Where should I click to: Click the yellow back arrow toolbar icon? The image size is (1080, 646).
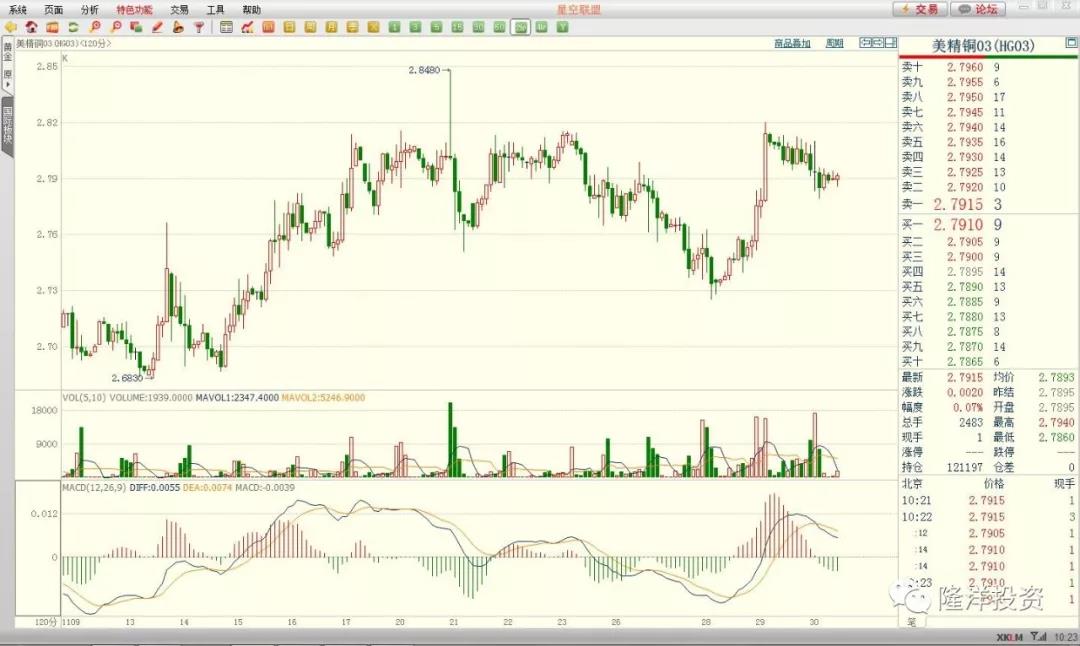click(x=10, y=28)
